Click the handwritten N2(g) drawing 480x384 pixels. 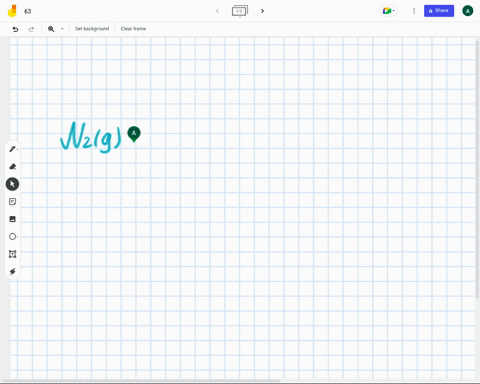point(91,137)
